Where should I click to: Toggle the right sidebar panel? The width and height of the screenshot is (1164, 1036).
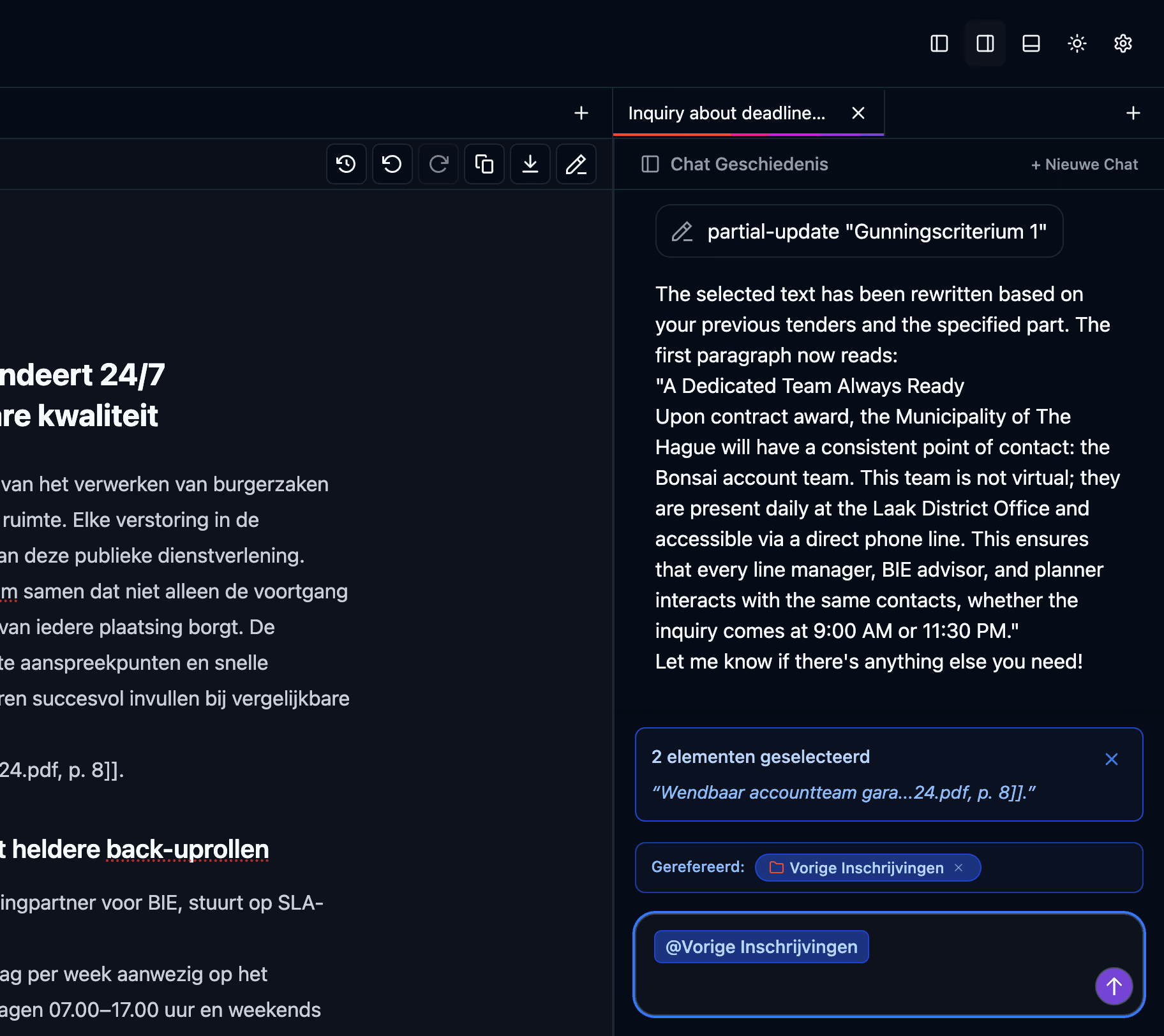point(985,43)
